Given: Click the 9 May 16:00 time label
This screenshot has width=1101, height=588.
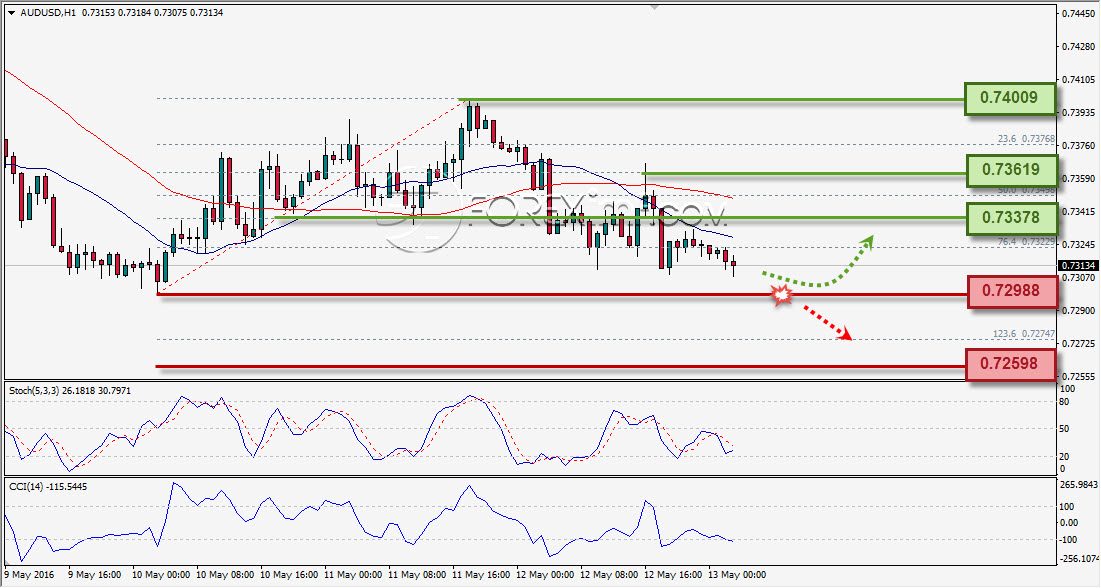Looking at the screenshot, I should point(95,575).
